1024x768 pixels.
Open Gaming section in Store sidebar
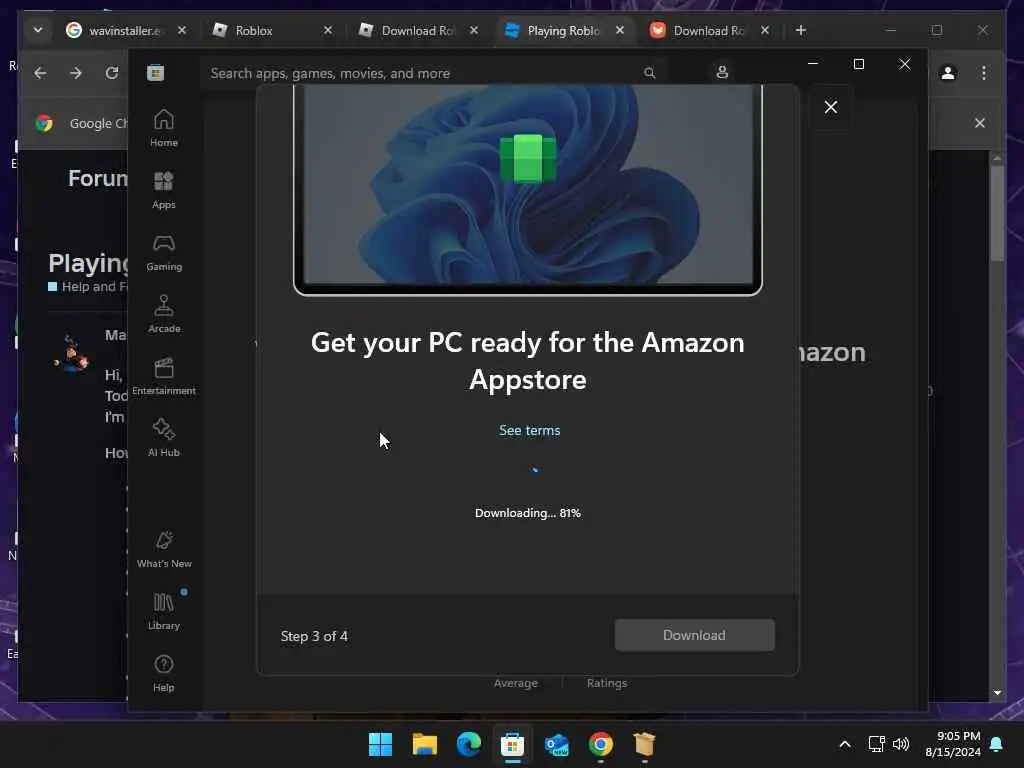point(163,253)
